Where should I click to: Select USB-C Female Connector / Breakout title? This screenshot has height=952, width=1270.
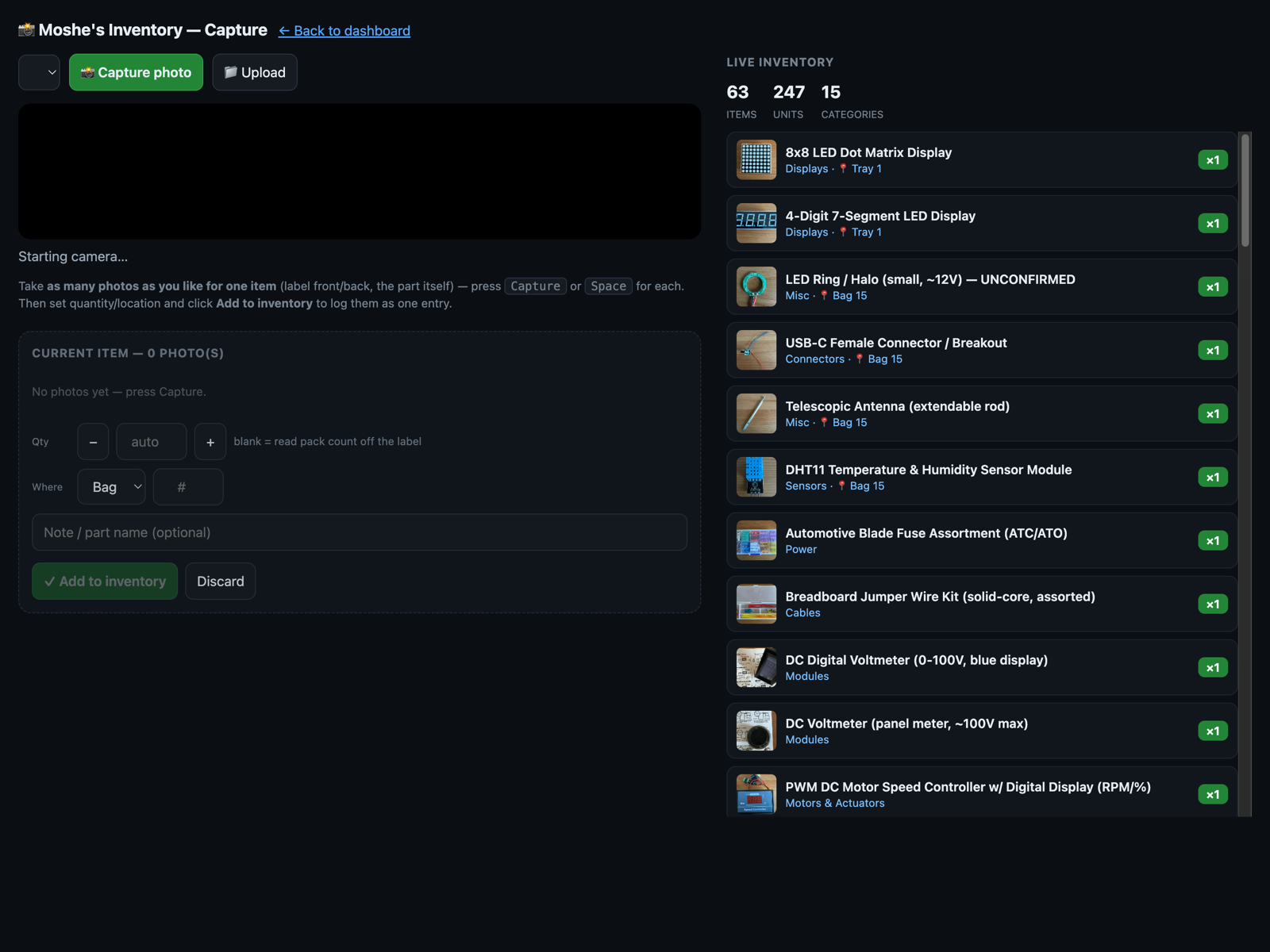(x=896, y=343)
